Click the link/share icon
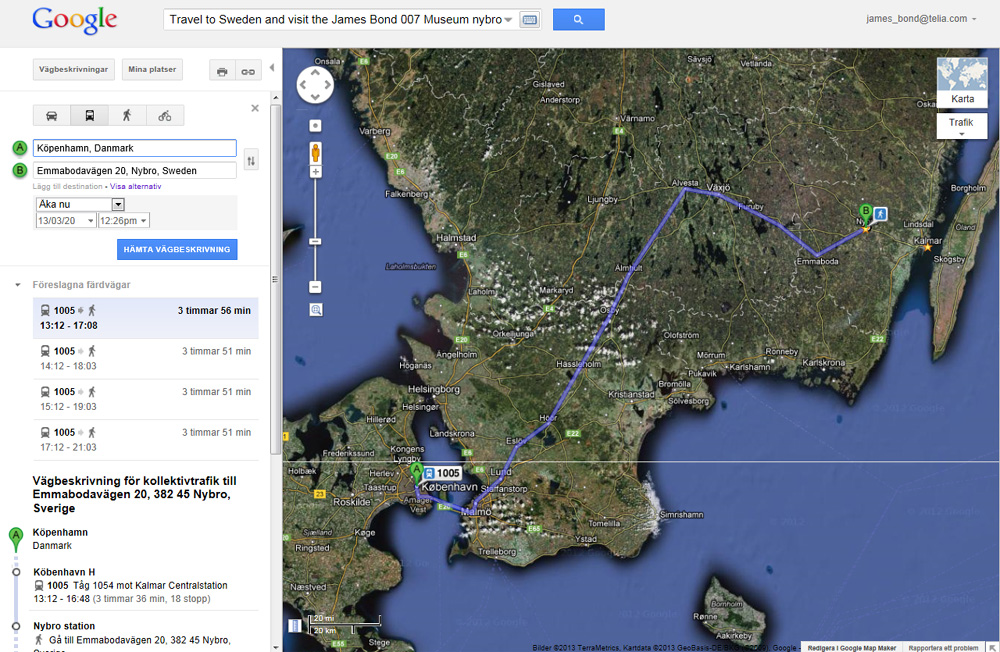The image size is (1000, 652). [x=247, y=71]
